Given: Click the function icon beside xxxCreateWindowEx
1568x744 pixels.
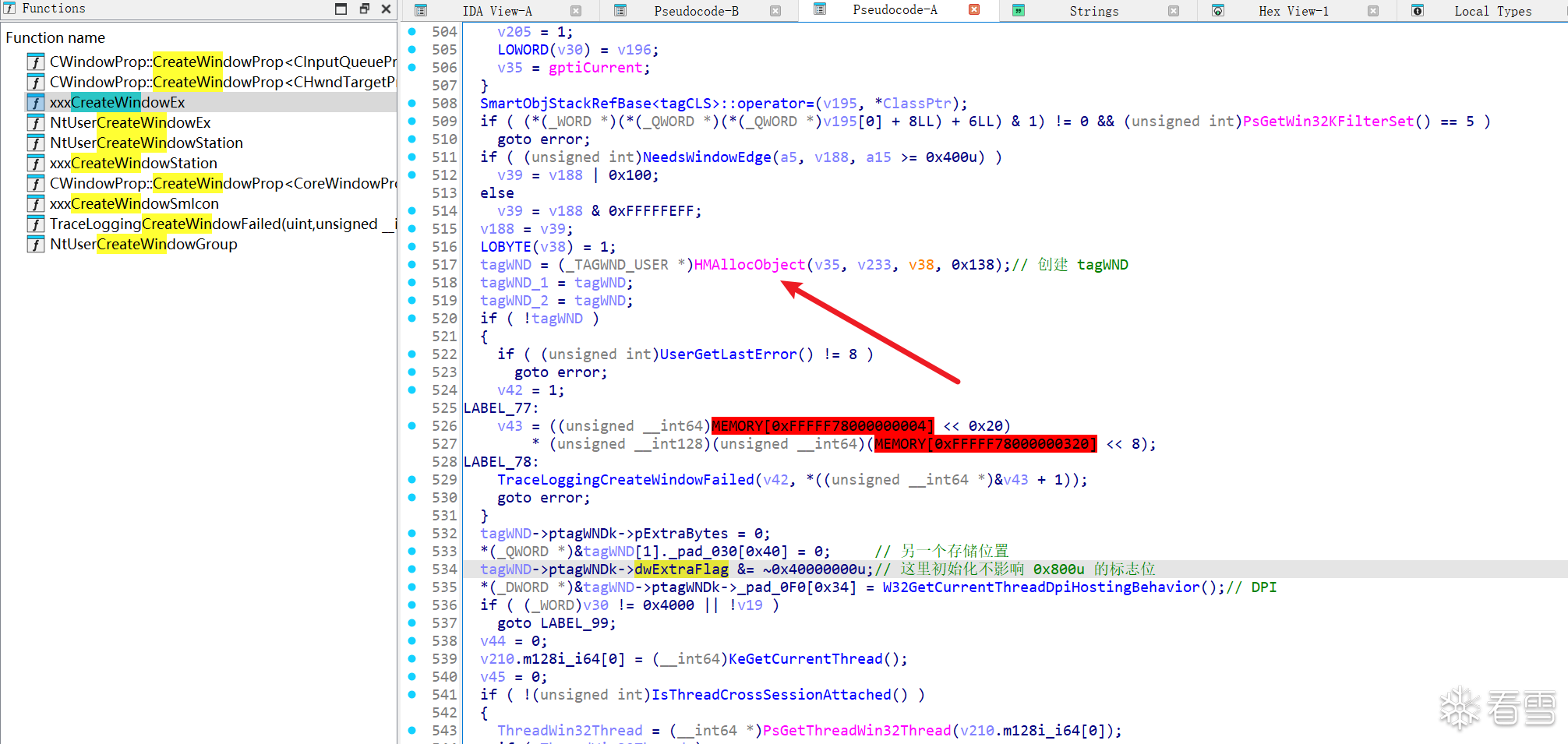Looking at the screenshot, I should click(x=35, y=102).
